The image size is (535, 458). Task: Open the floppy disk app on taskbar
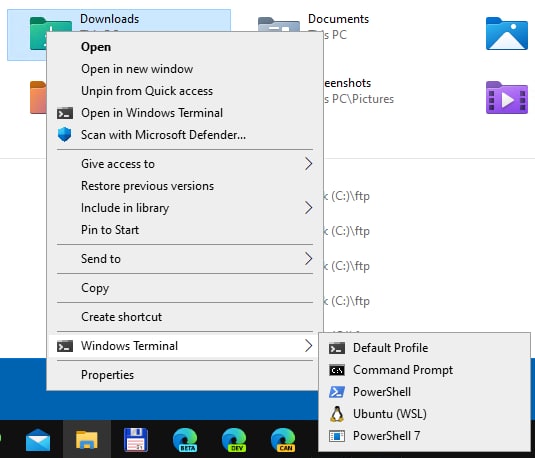pyautogui.click(x=136, y=440)
